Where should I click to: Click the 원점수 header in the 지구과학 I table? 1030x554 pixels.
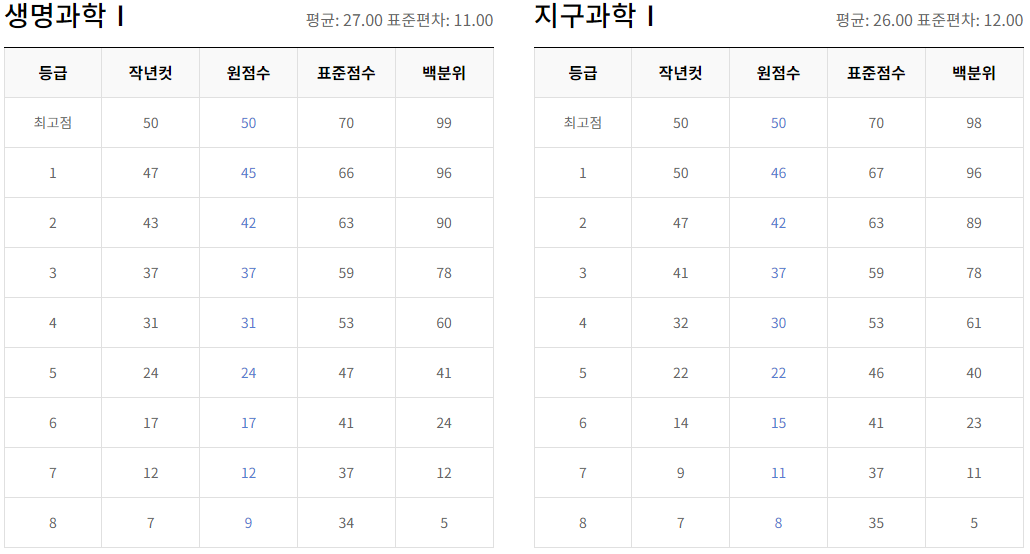[x=778, y=73]
